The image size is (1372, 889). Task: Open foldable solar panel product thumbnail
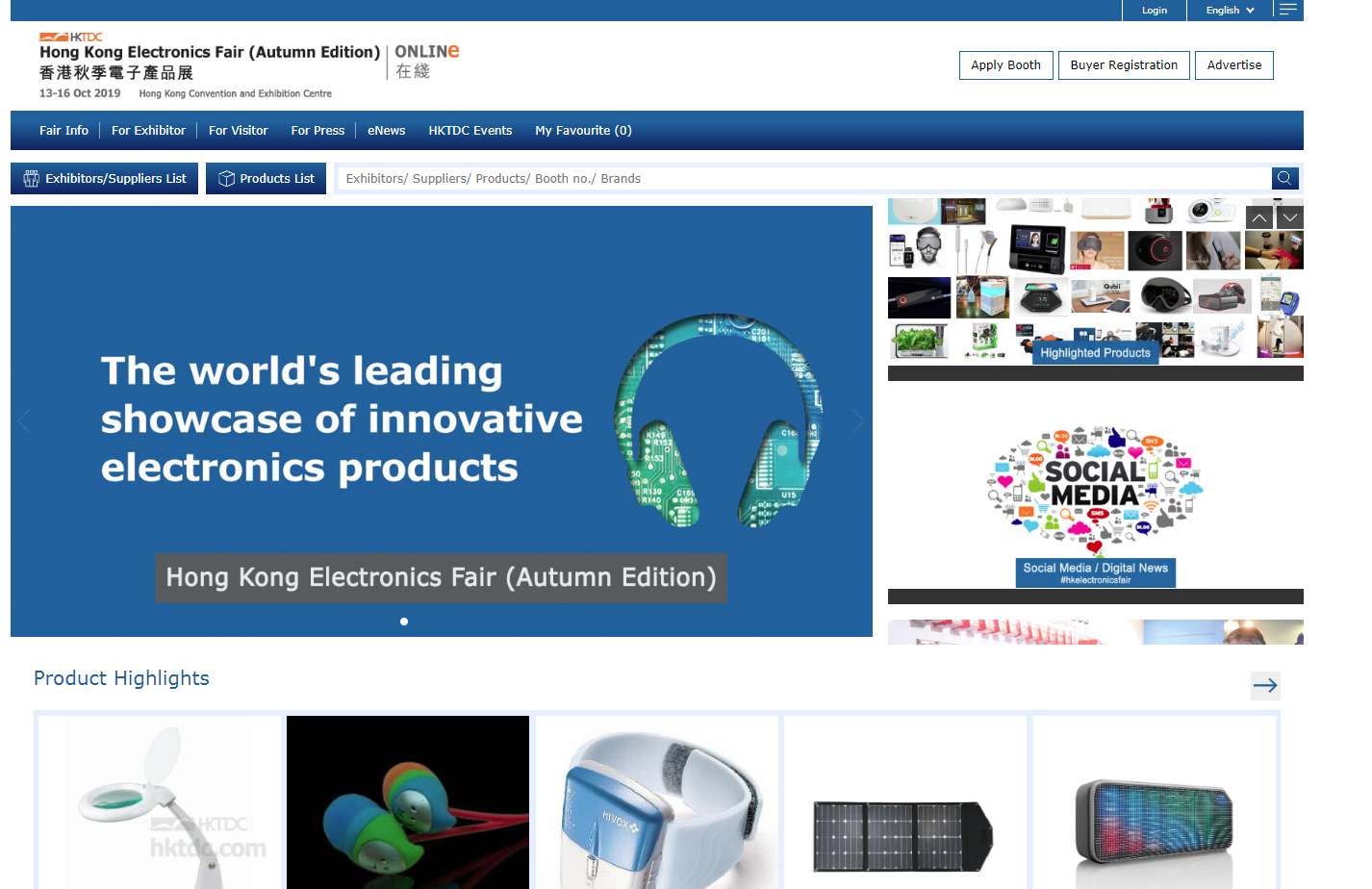(x=905, y=802)
